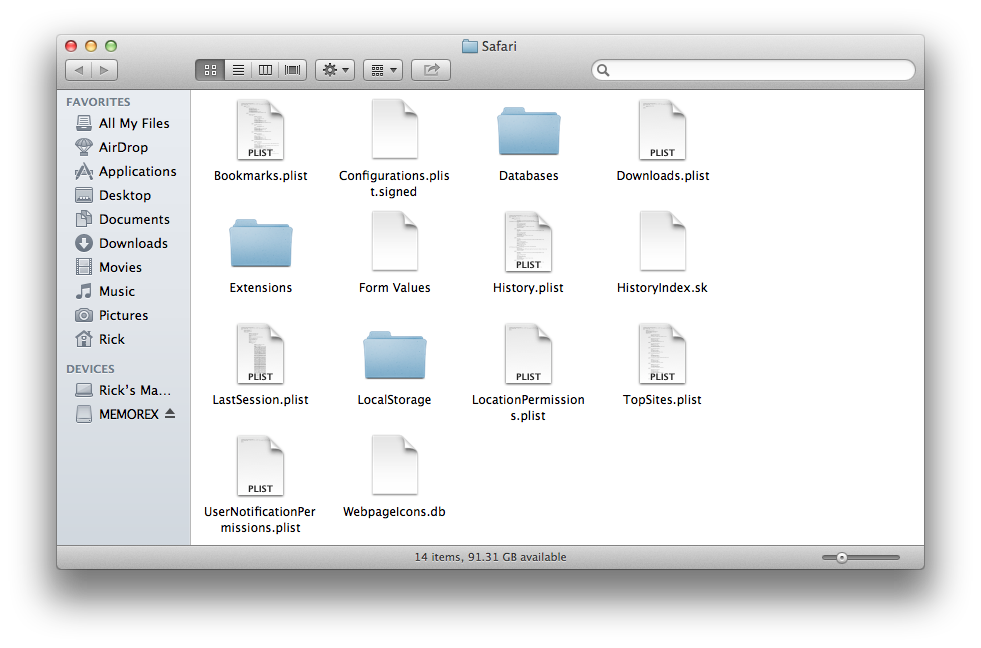
Task: Click the Share button in toolbar
Action: pos(430,70)
